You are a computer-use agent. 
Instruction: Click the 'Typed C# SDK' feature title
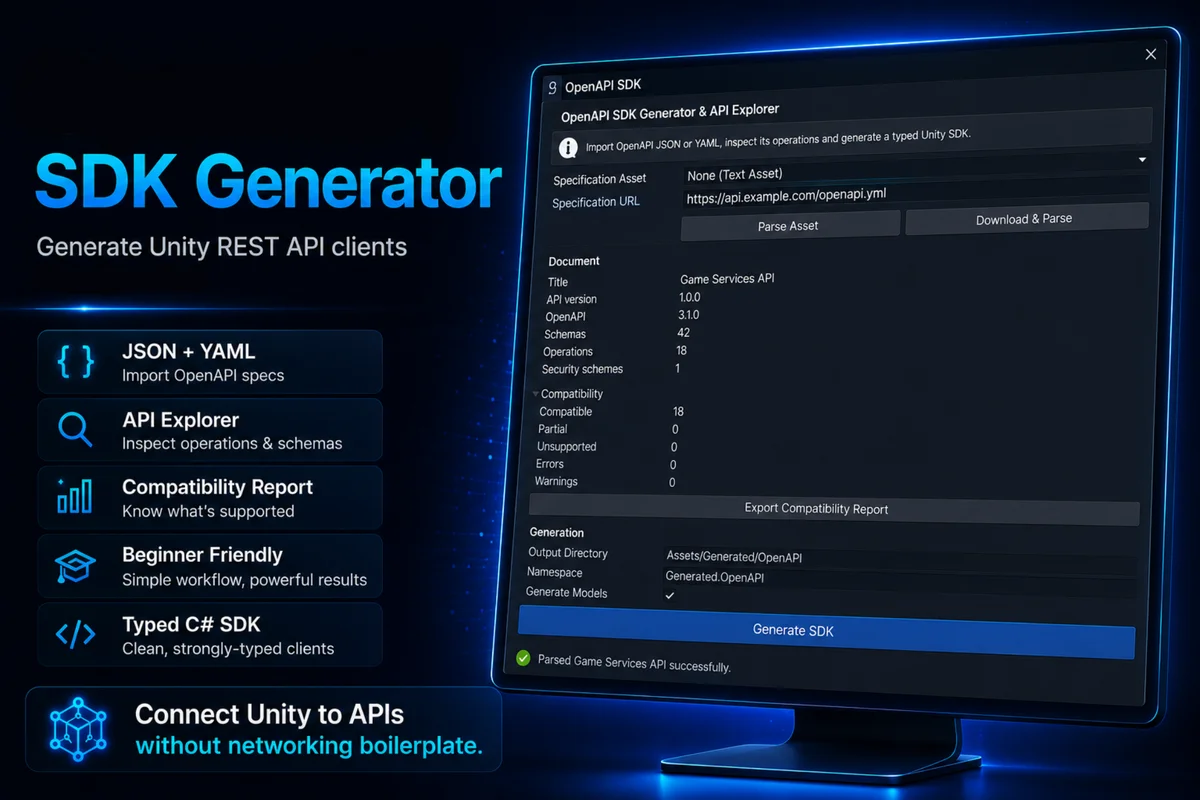pos(191,624)
